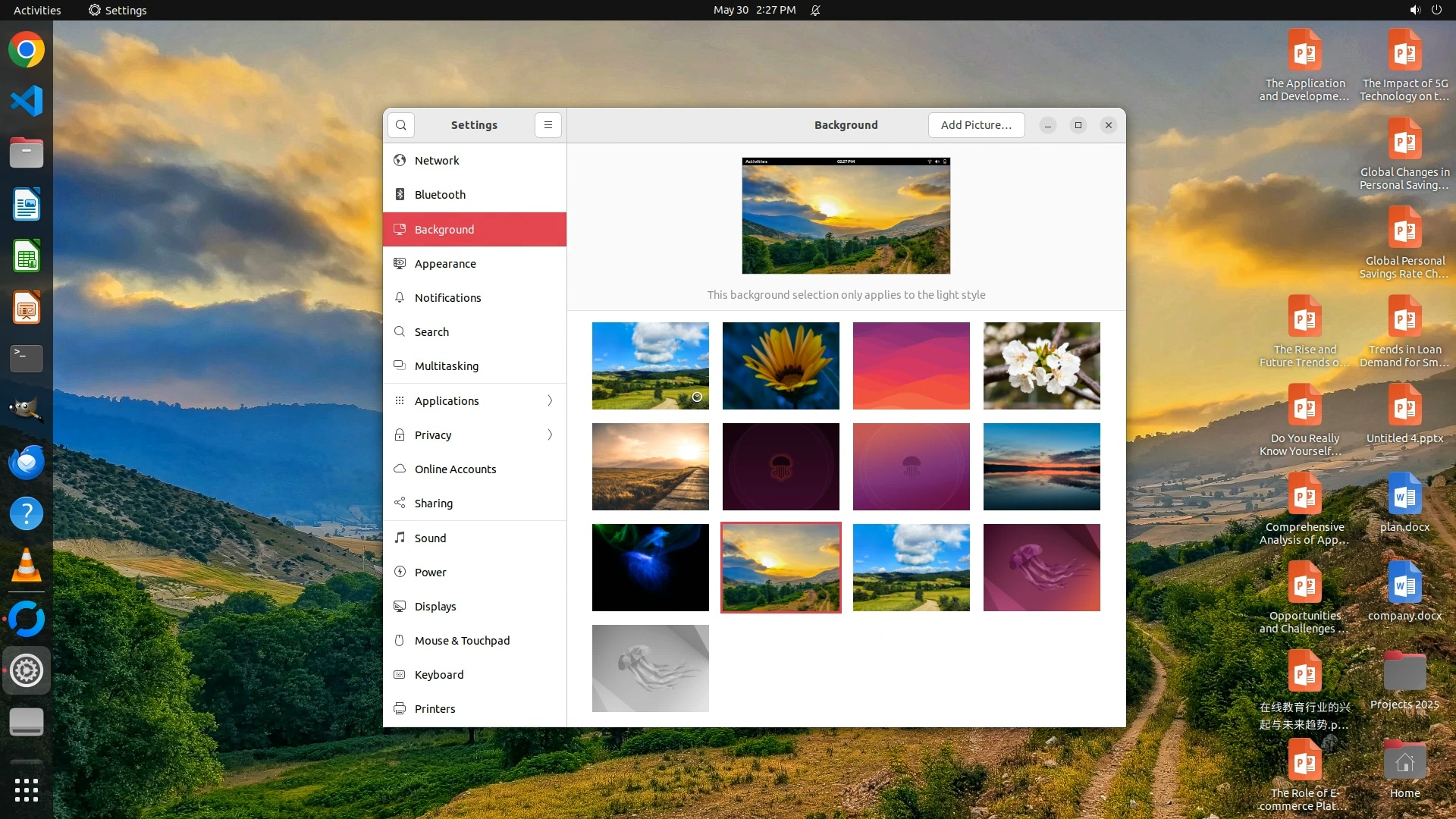Screen dimensions: 1456x819
Task: Open the volume icon in the top bar
Action: (1414, 10)
